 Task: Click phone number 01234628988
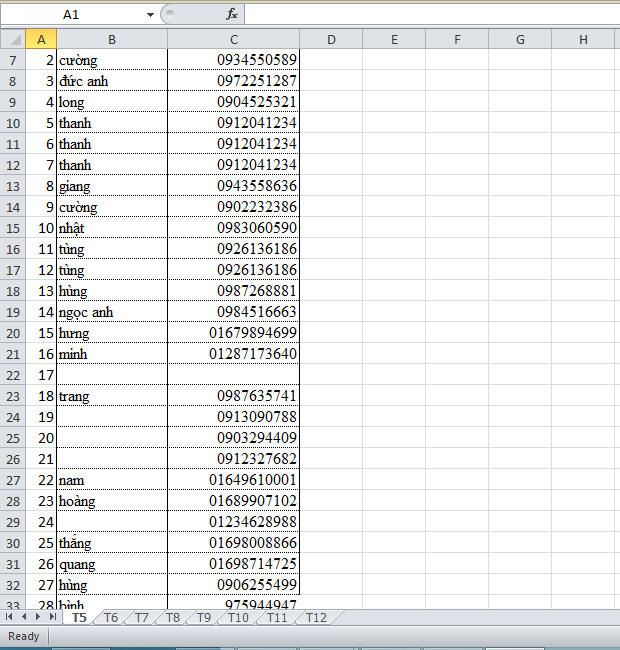point(234,522)
